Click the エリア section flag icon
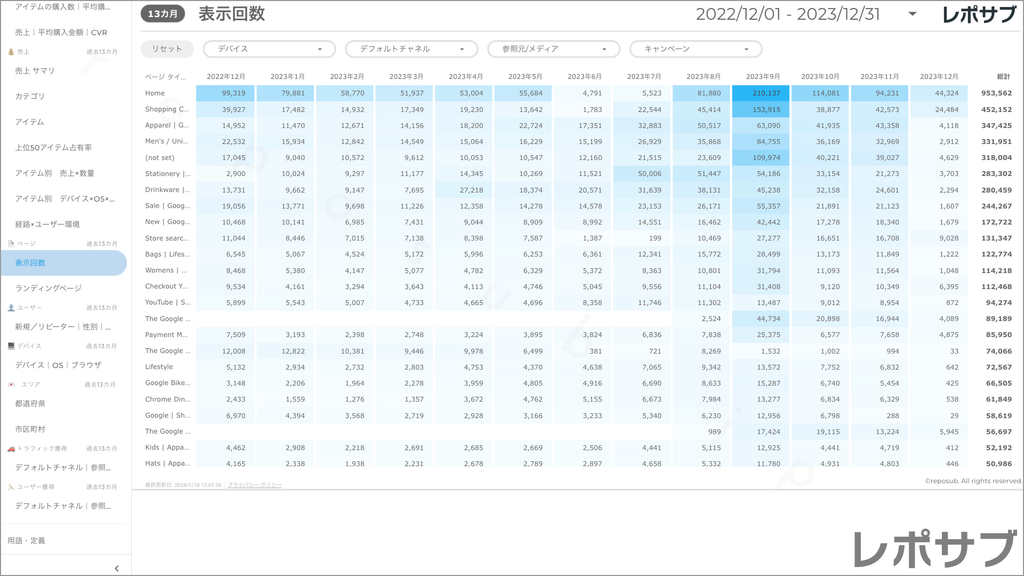 pos(11,384)
